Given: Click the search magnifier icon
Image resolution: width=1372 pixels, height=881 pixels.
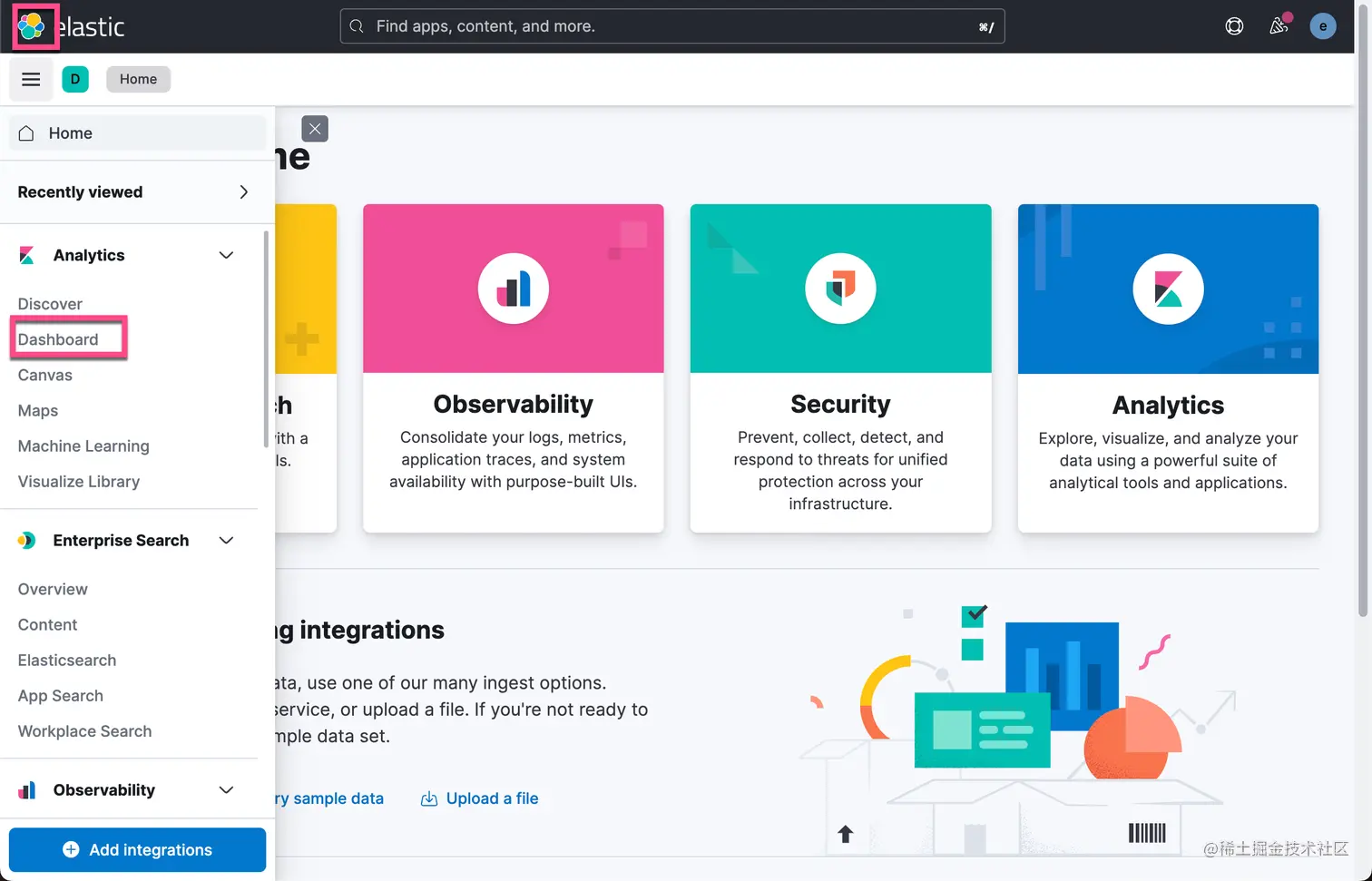Looking at the screenshot, I should coord(357,26).
